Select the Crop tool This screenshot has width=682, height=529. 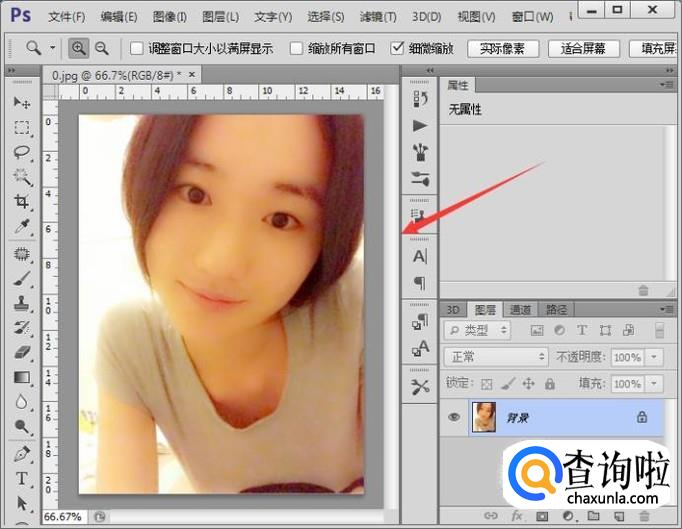(21, 201)
